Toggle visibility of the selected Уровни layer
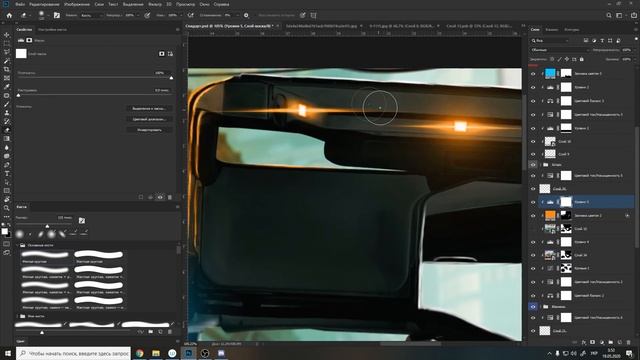The width and height of the screenshot is (640, 360). 533,202
